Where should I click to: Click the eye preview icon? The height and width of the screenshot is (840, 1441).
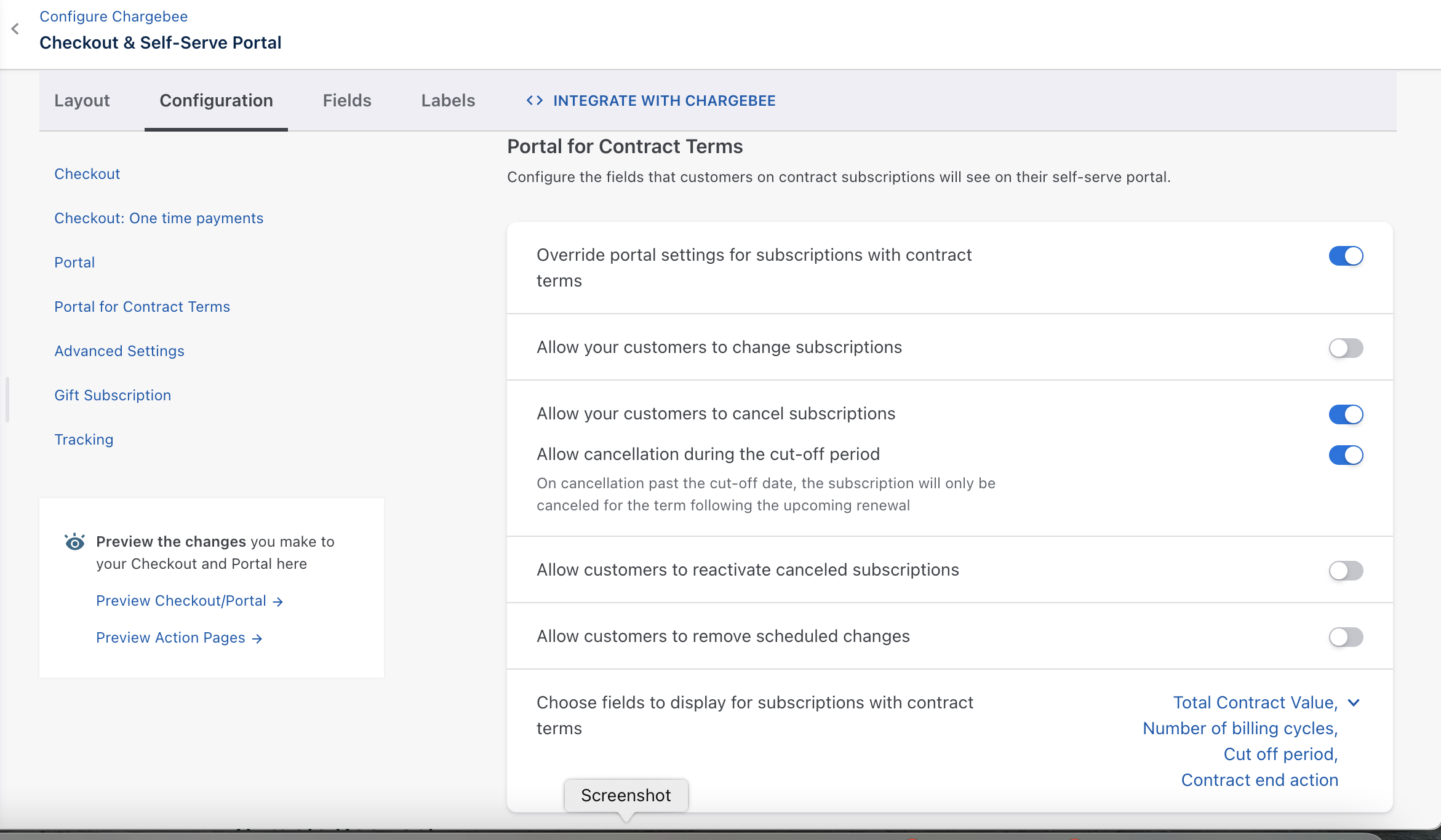74,542
